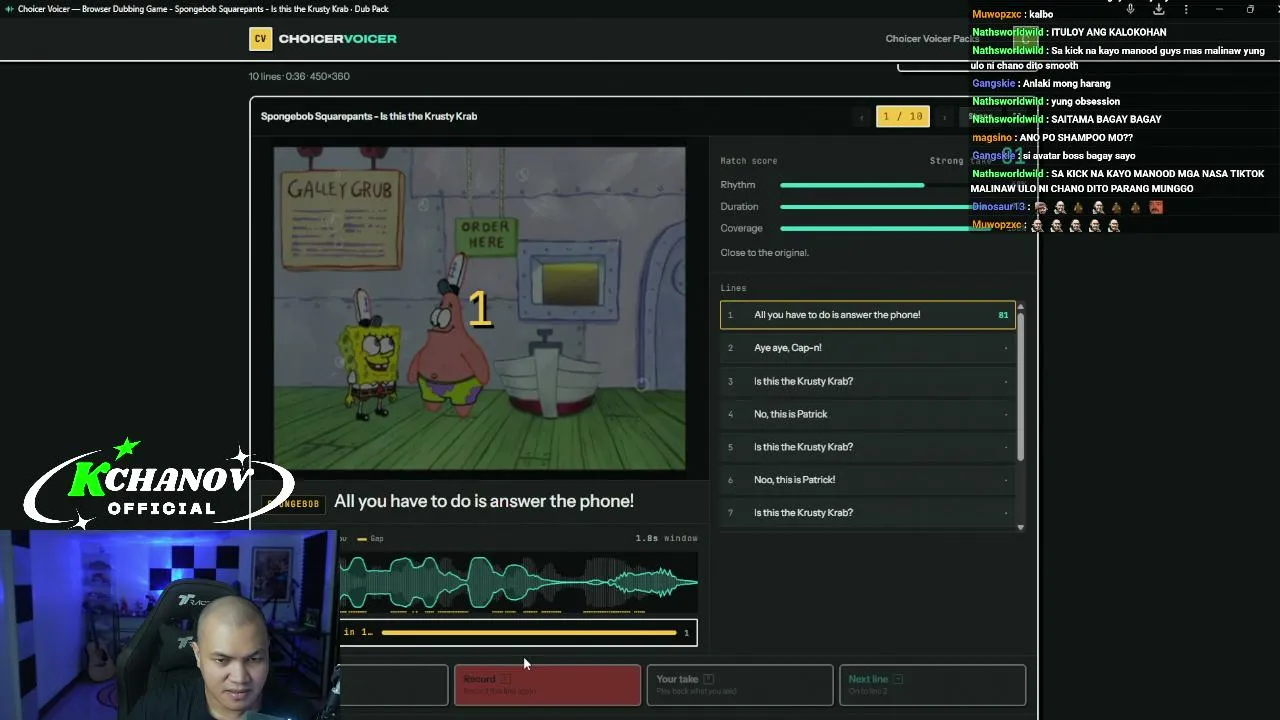Screen dimensions: 1280x720
Task: Select line 2 'Aye aye, Cap-n!'
Action: (867, 348)
